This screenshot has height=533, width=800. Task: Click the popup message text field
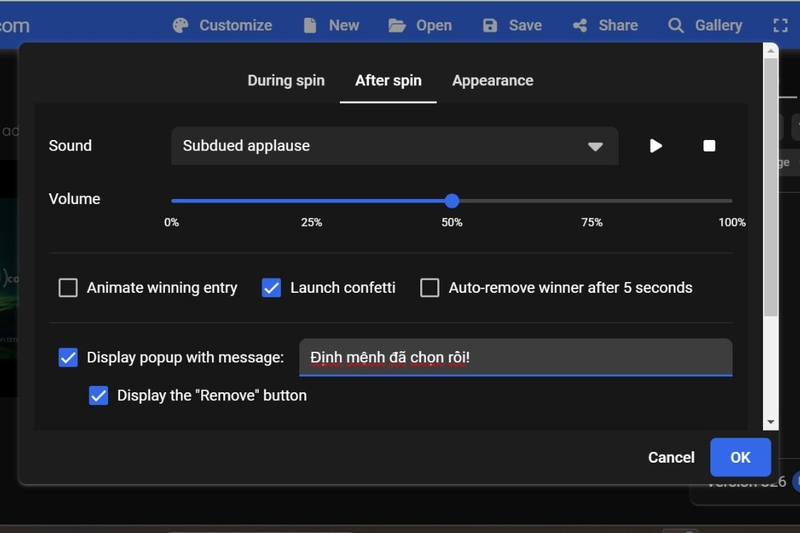[515, 358]
